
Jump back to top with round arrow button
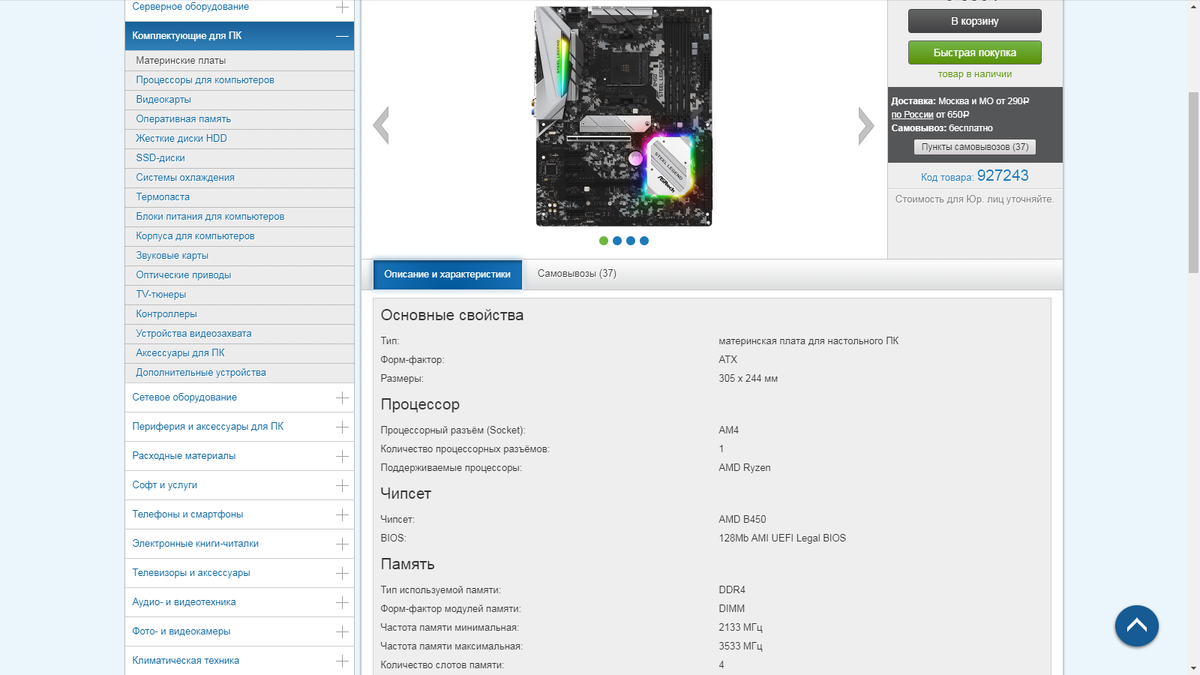pos(1136,627)
